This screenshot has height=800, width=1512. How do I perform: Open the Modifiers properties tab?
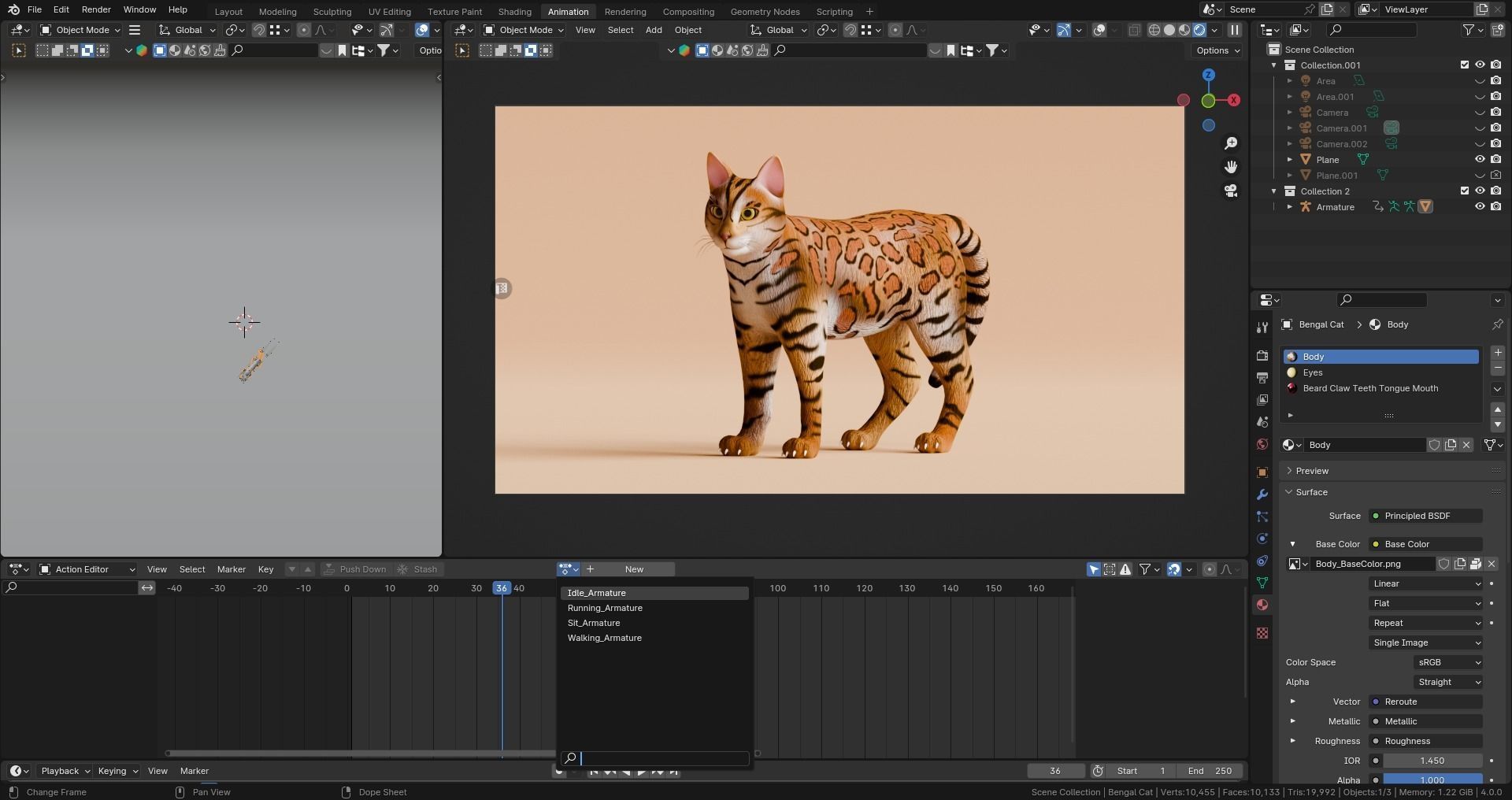point(1262,494)
